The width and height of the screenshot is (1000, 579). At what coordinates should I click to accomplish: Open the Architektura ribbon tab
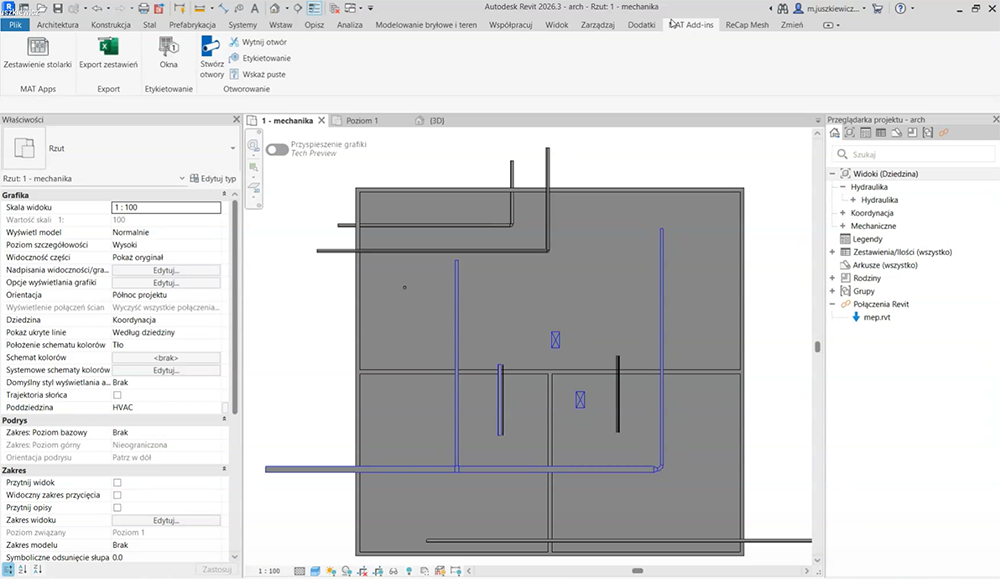(57, 23)
